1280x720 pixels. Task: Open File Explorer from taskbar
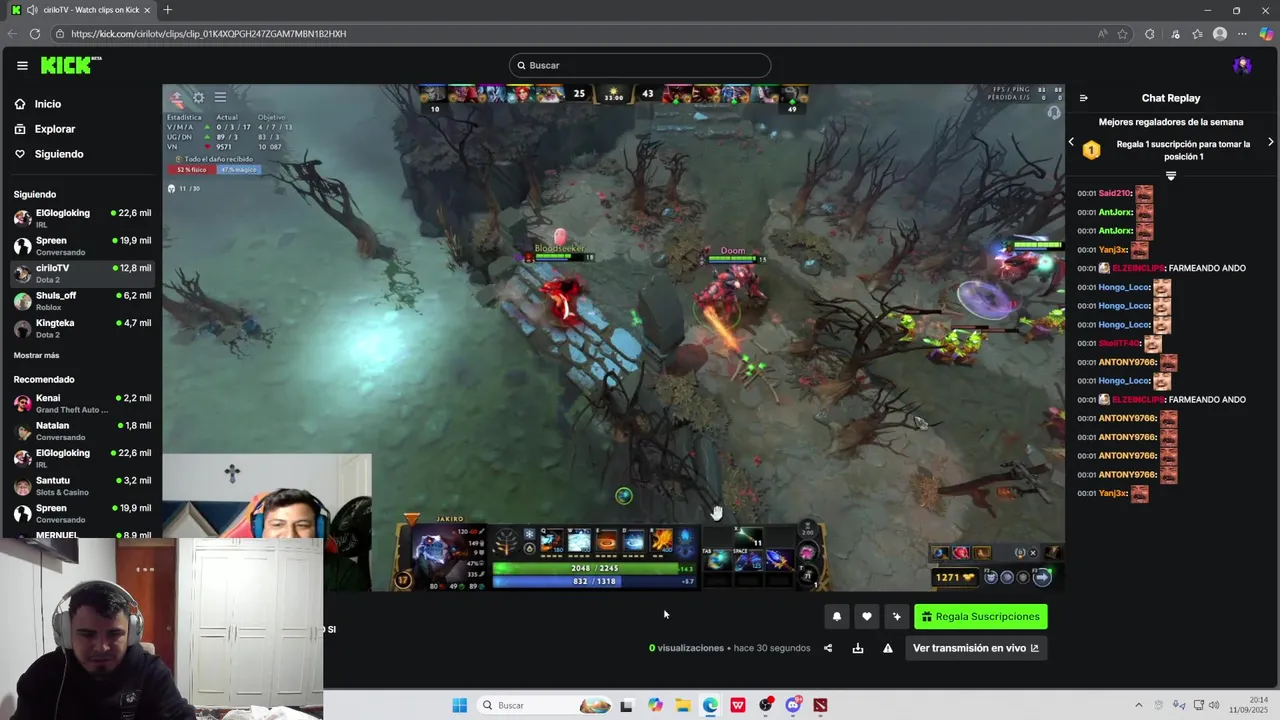coord(683,705)
